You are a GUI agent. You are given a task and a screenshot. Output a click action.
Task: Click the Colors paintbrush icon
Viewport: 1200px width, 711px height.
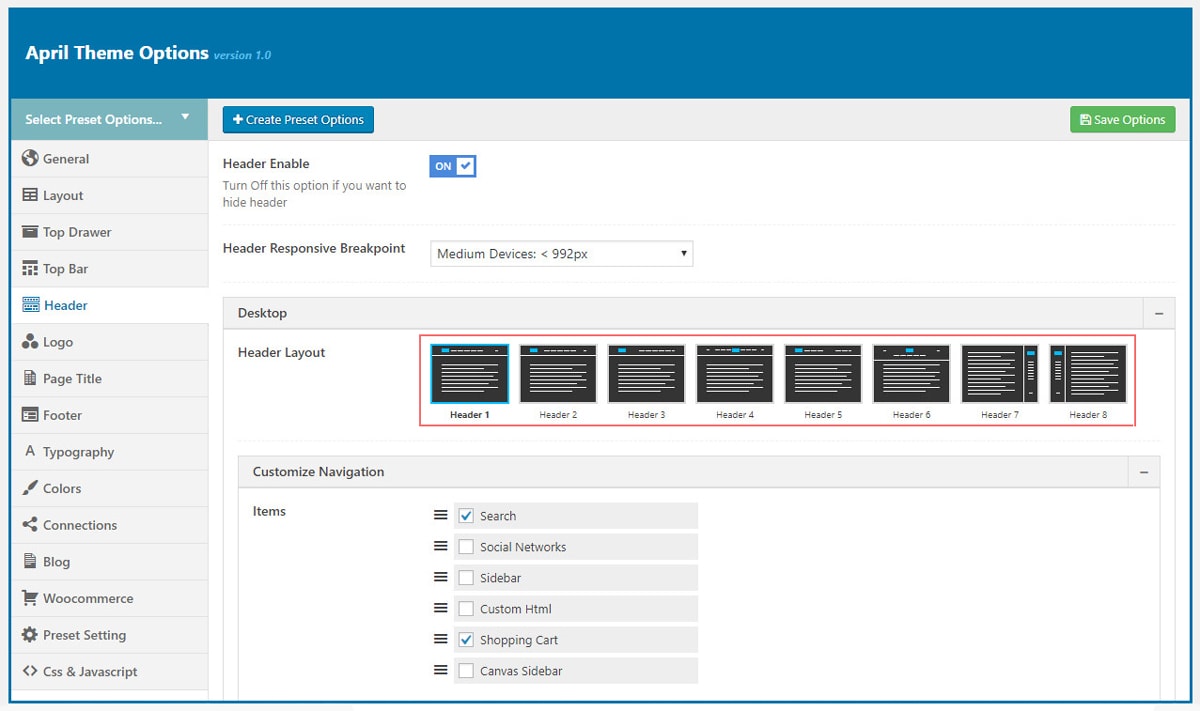(30, 488)
